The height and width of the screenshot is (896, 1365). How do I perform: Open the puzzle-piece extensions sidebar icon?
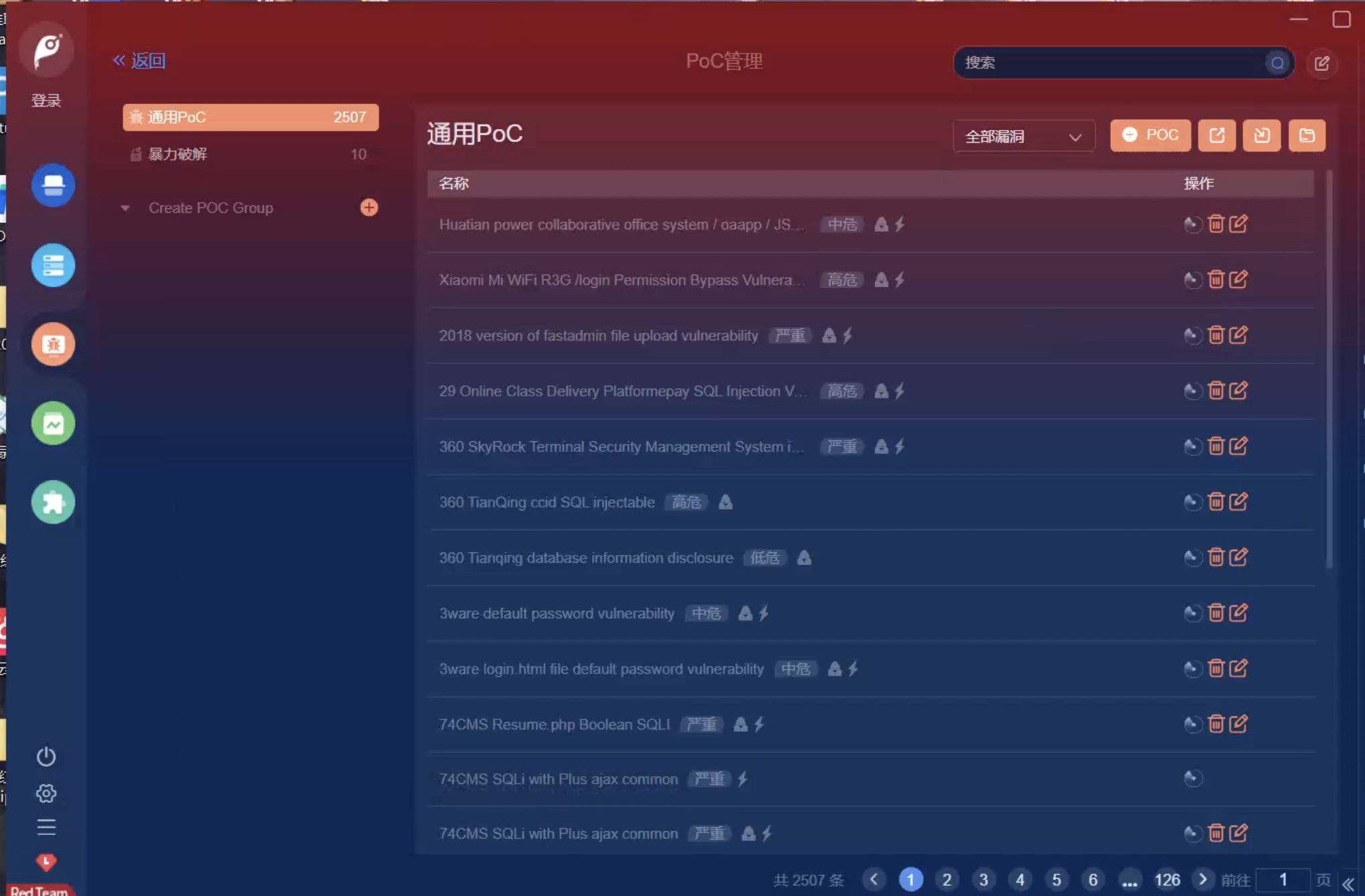click(x=53, y=502)
